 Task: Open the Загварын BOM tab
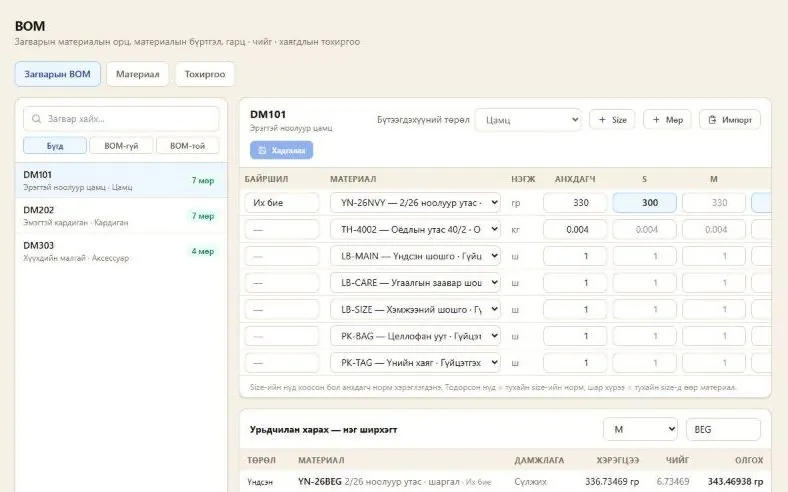click(58, 74)
